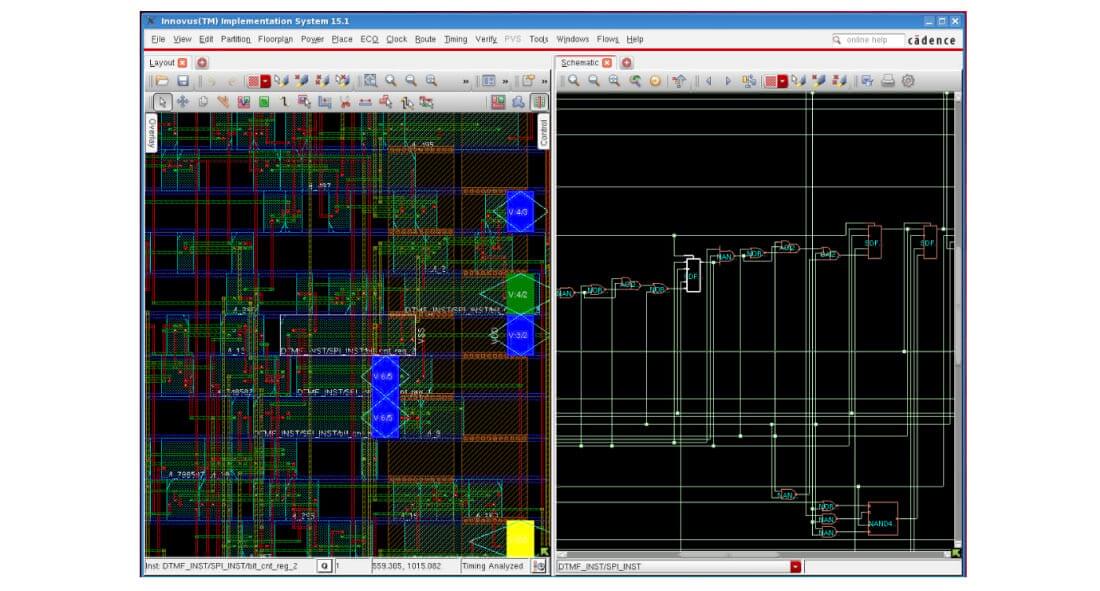Select the blue V:4/3 marker in layout
The width and height of the screenshot is (1100, 591).
pos(520,211)
